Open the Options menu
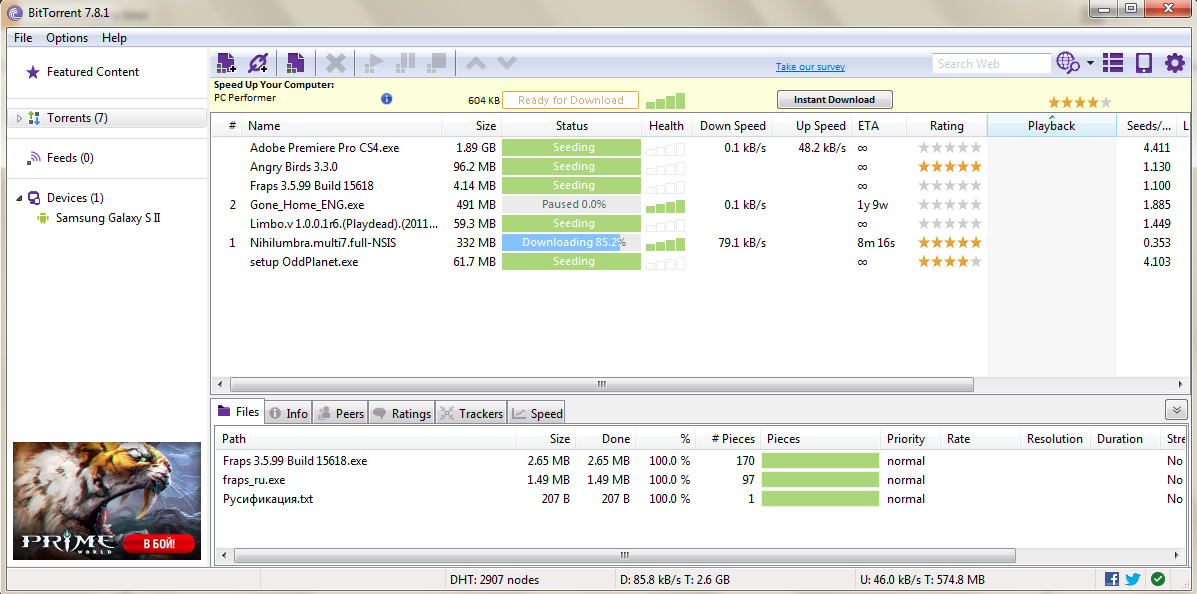 pos(67,37)
